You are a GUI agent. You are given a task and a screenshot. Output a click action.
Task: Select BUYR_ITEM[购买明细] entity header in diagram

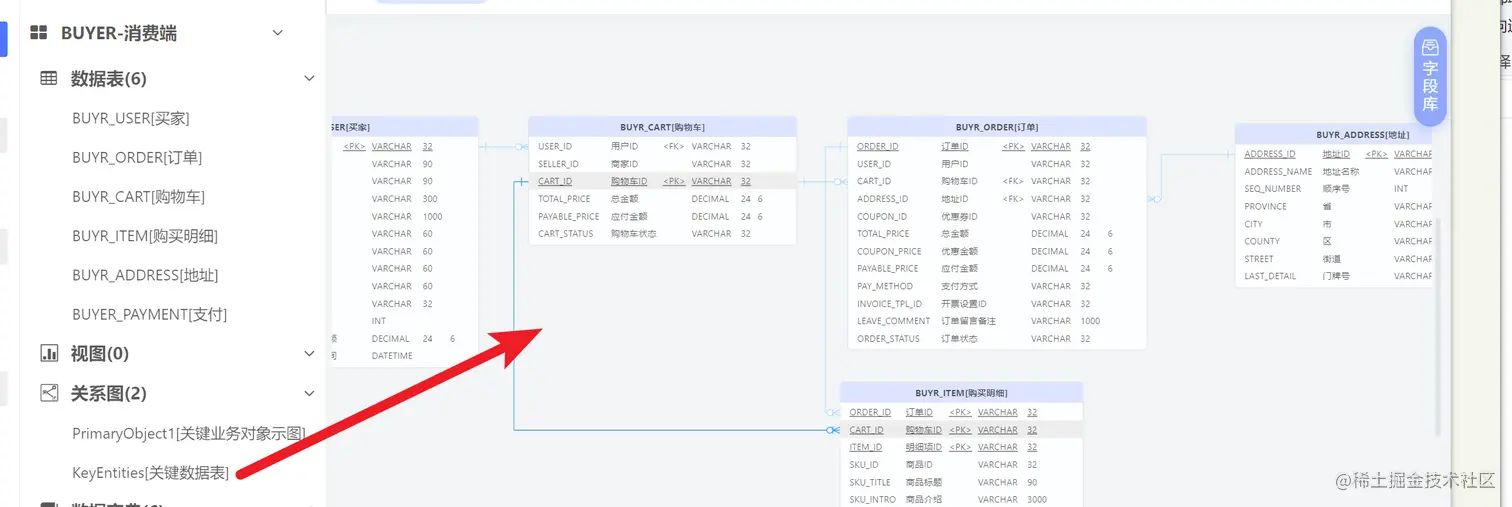[961, 392]
